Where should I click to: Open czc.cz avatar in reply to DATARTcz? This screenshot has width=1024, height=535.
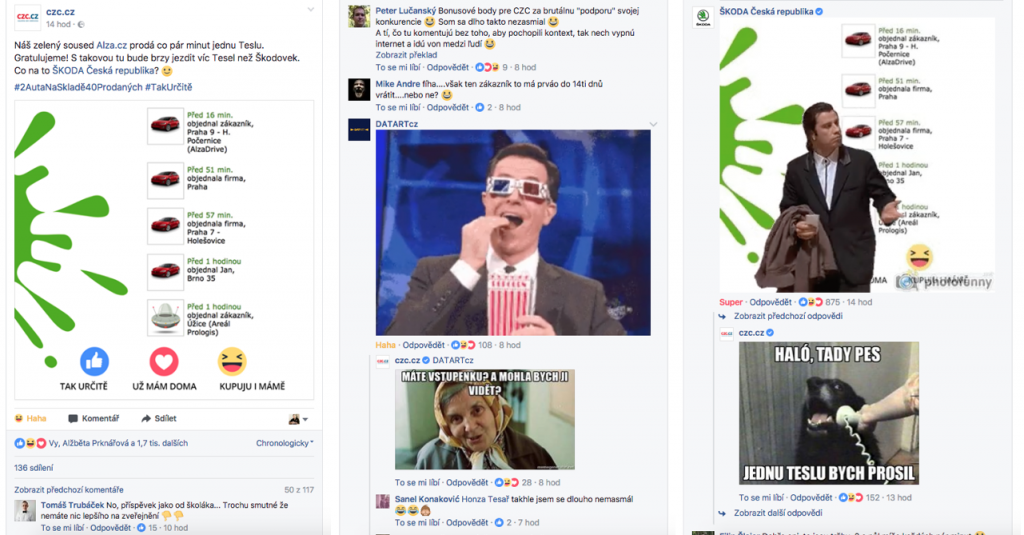tap(383, 363)
